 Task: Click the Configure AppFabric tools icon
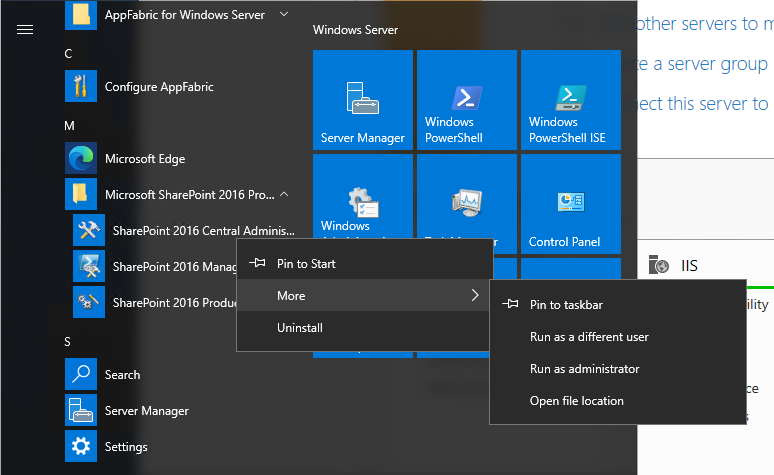[x=81, y=86]
